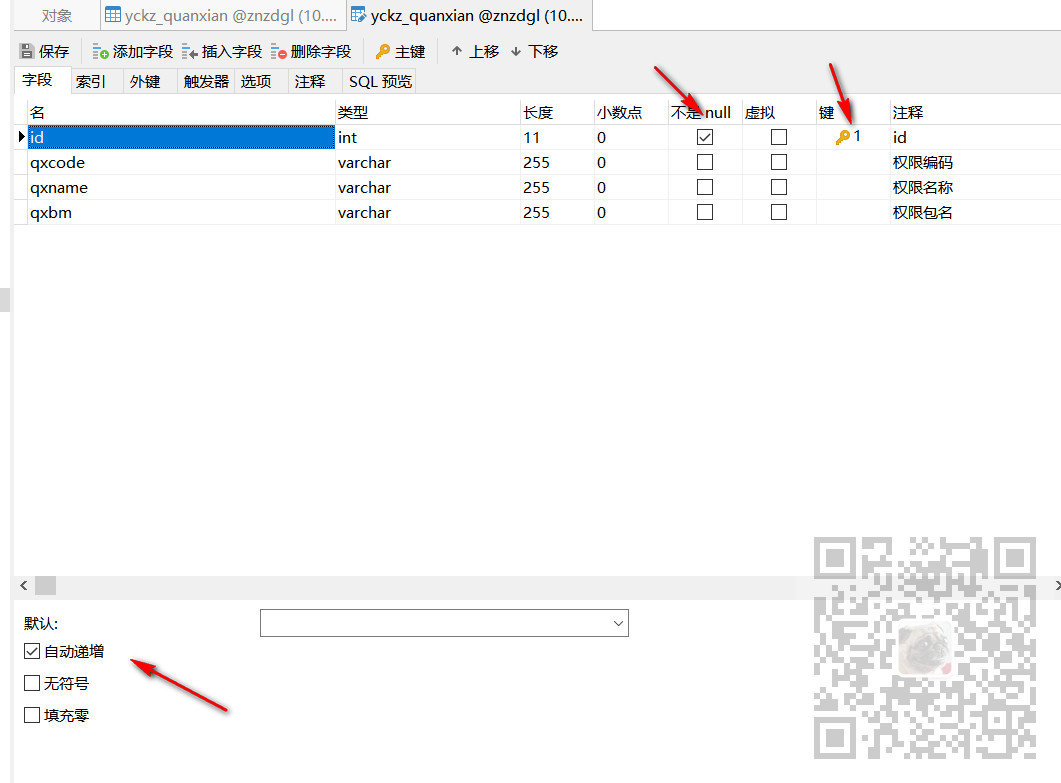Click the horizontal scrollbar left arrow
The width and height of the screenshot is (1061, 783).
(24, 585)
